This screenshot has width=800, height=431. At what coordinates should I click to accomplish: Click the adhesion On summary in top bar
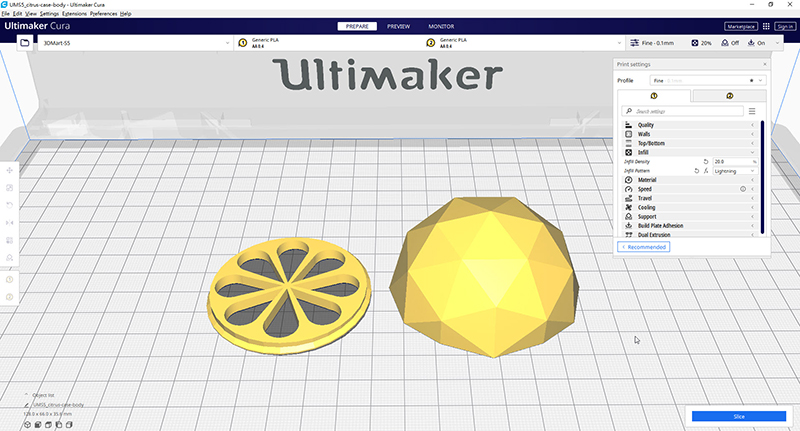[757, 43]
